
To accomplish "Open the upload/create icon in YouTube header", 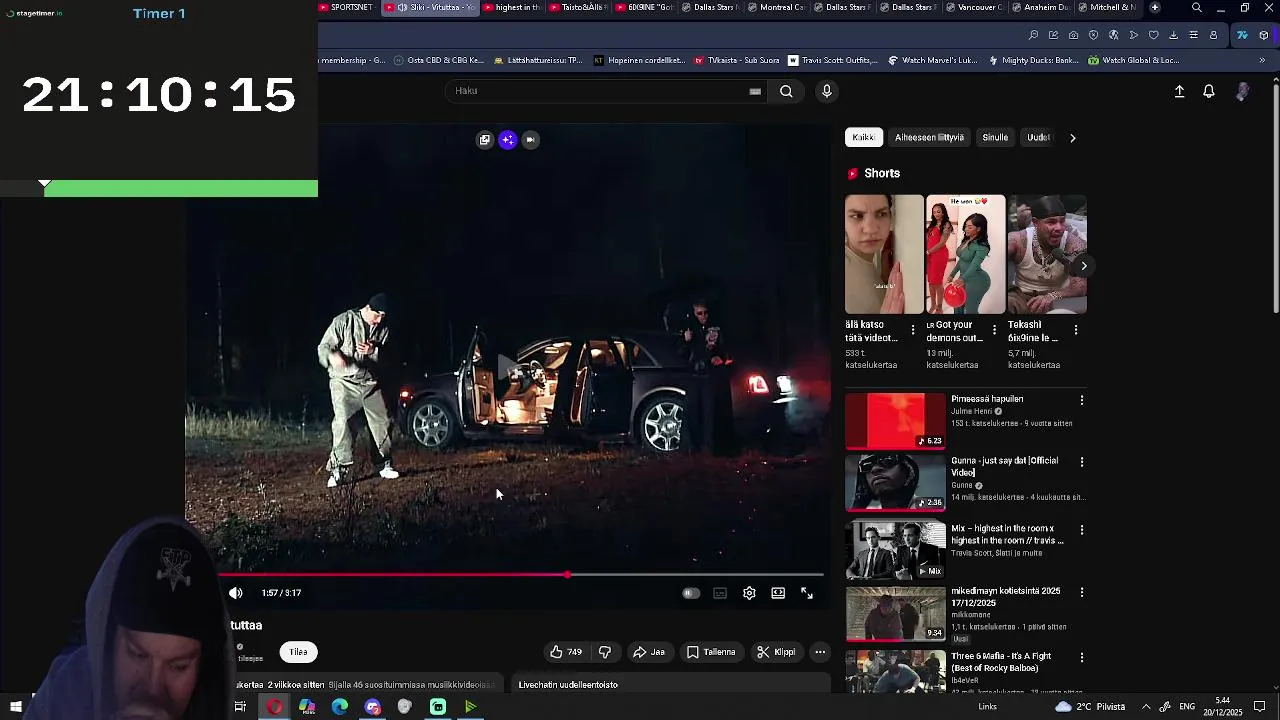I will pyautogui.click(x=1179, y=91).
